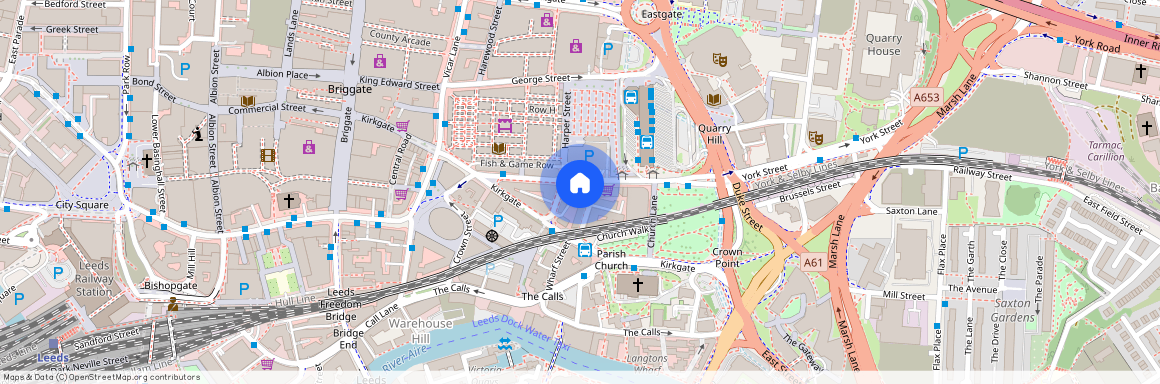Select the Quarry House label
This screenshot has height=384, width=1160.
tap(884, 44)
